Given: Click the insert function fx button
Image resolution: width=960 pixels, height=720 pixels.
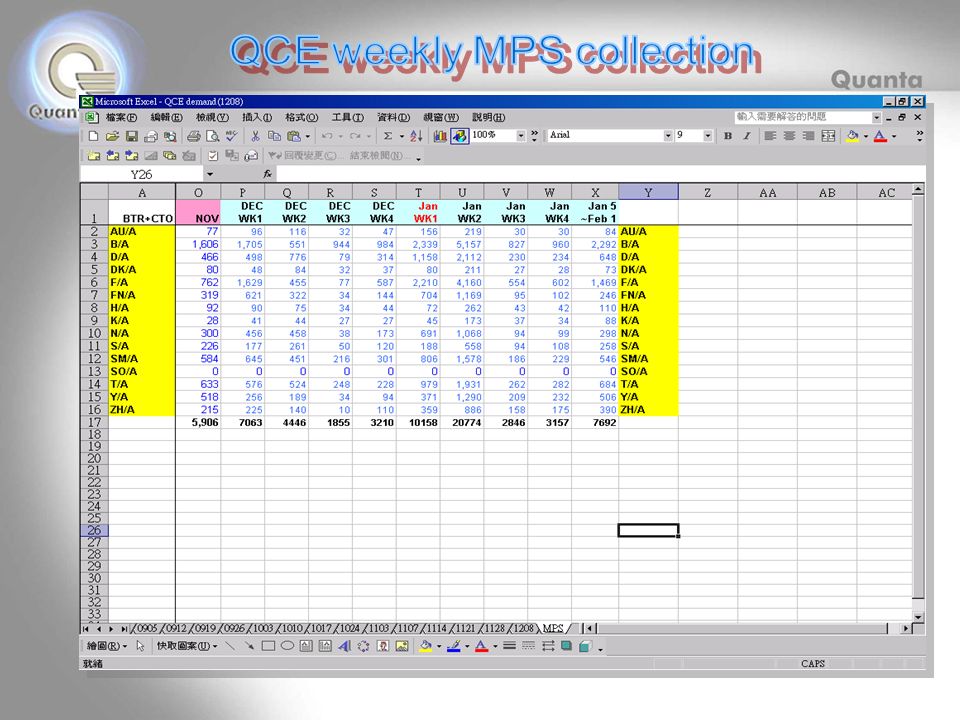Looking at the screenshot, I should coord(268,174).
